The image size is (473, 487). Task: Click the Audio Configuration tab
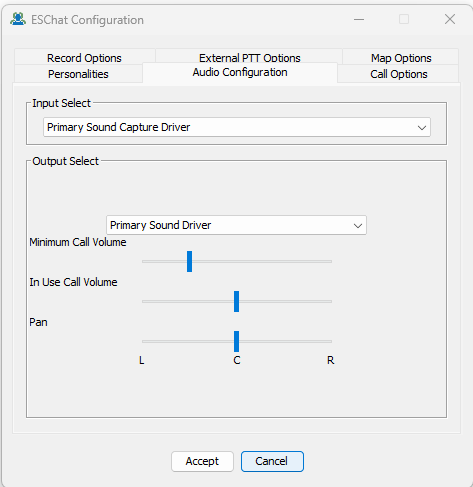[240, 72]
